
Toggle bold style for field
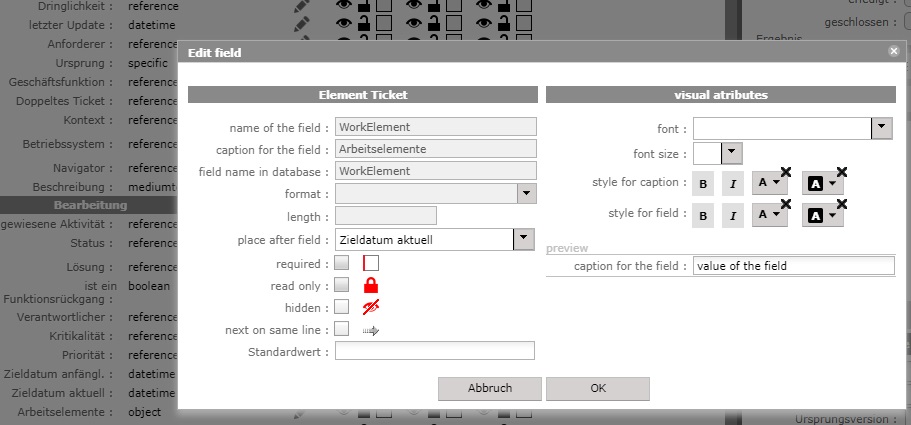(x=703, y=215)
